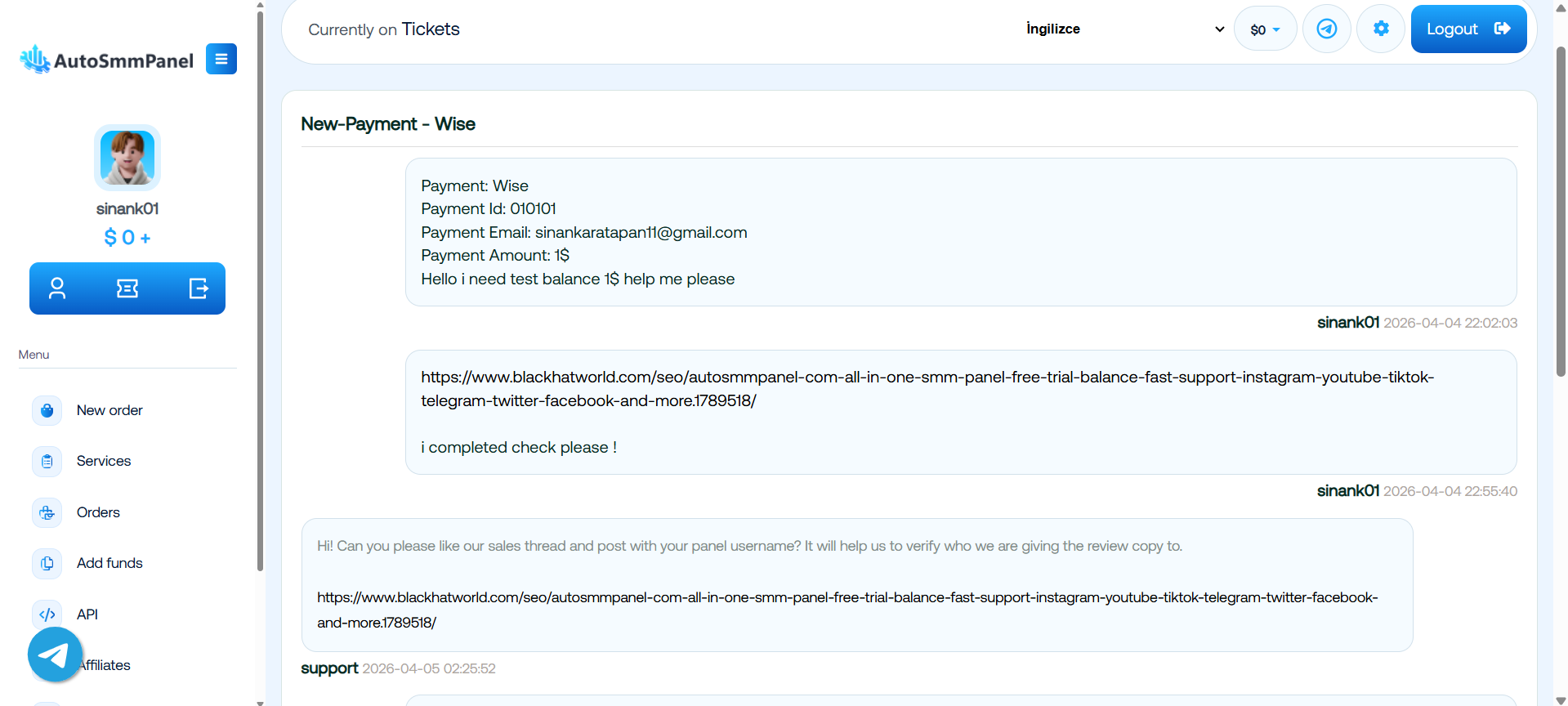Go to Services menu item

104,461
